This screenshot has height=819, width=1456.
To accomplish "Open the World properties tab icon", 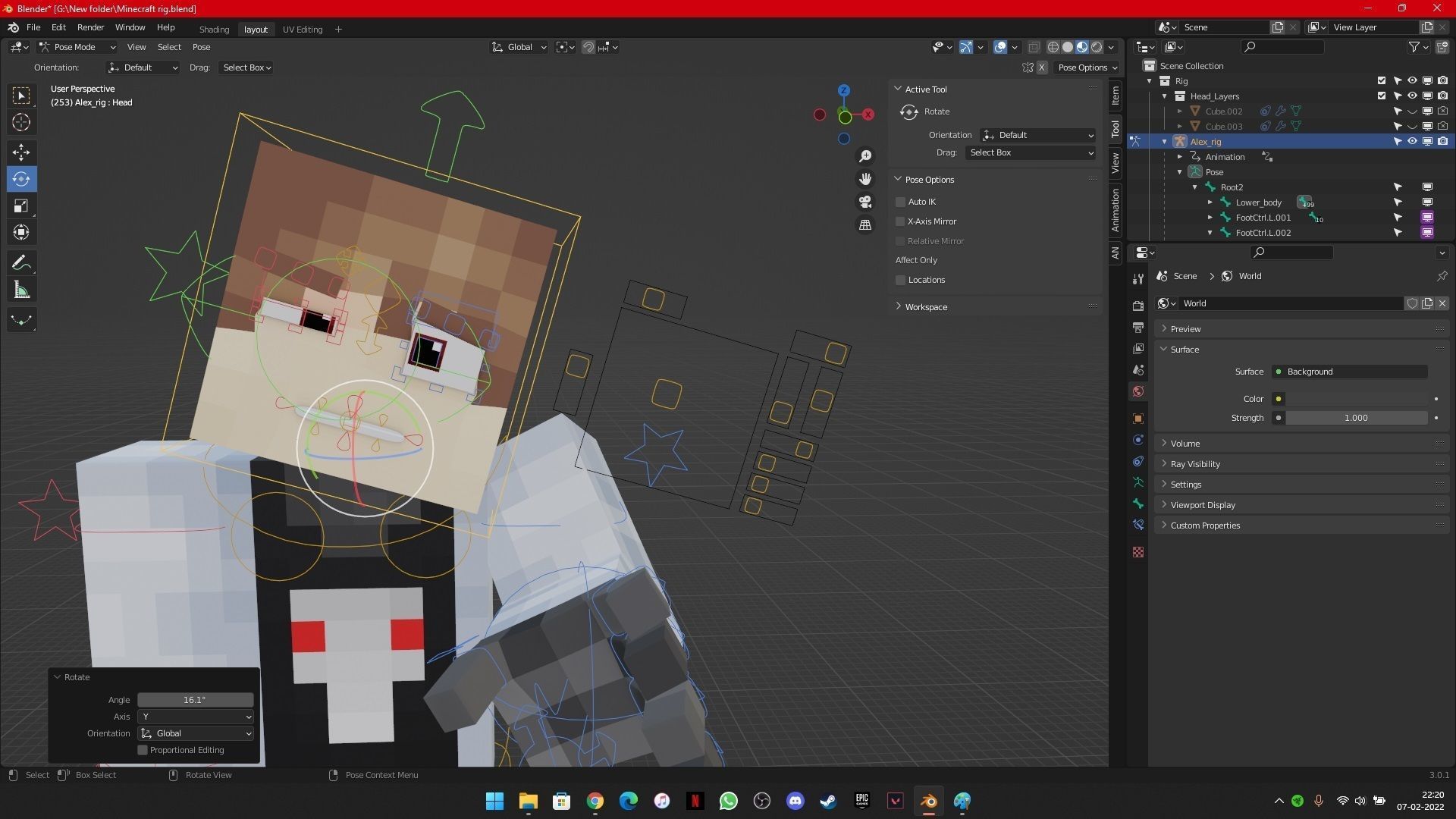I will [x=1138, y=391].
